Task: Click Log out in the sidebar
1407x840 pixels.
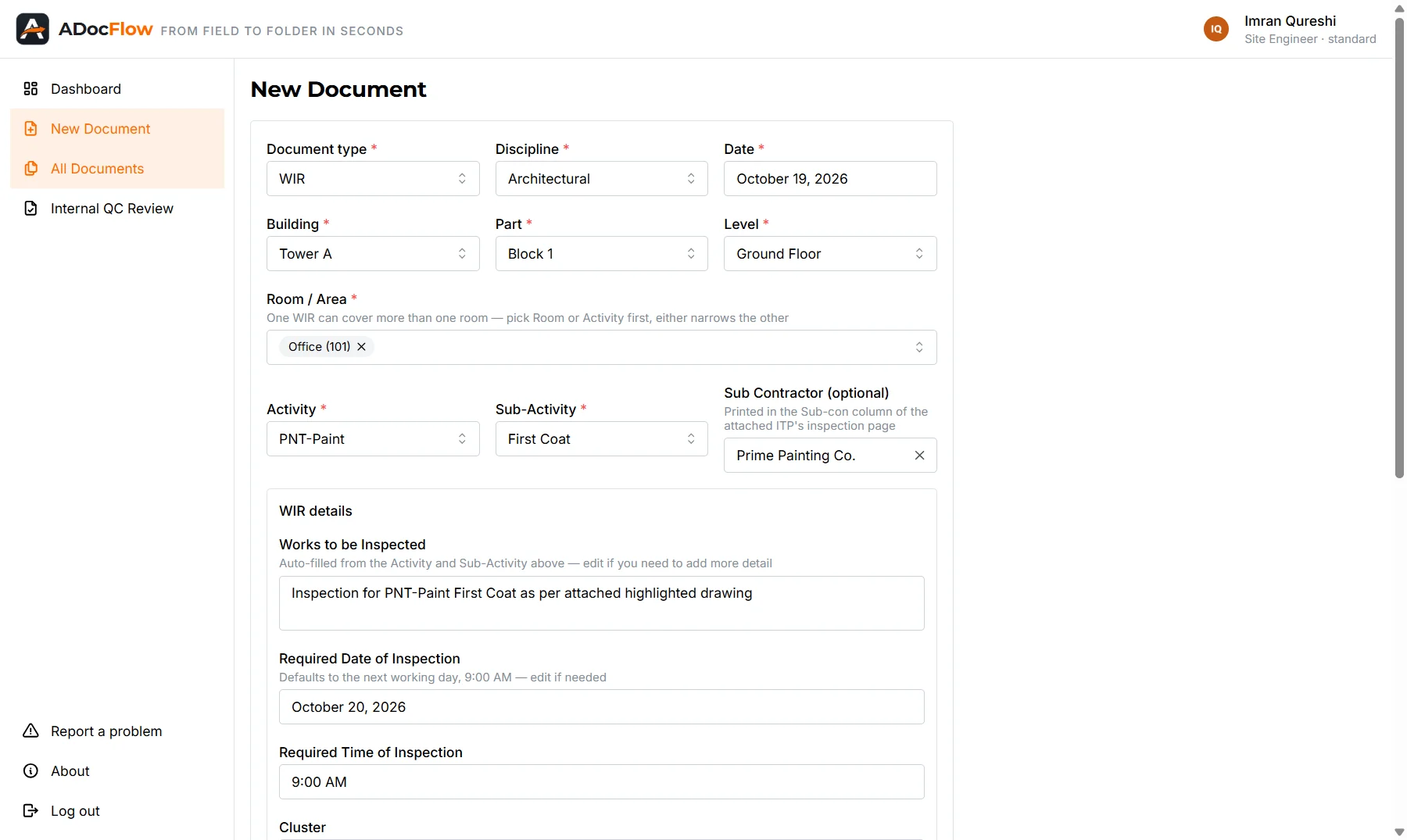Action: [117, 810]
